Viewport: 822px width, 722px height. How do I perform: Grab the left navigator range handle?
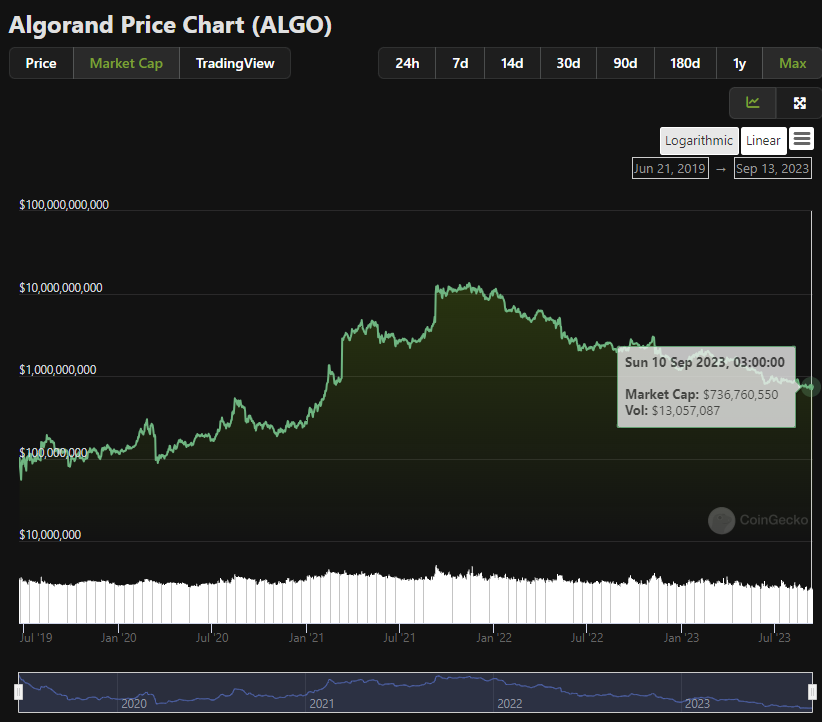point(18,692)
